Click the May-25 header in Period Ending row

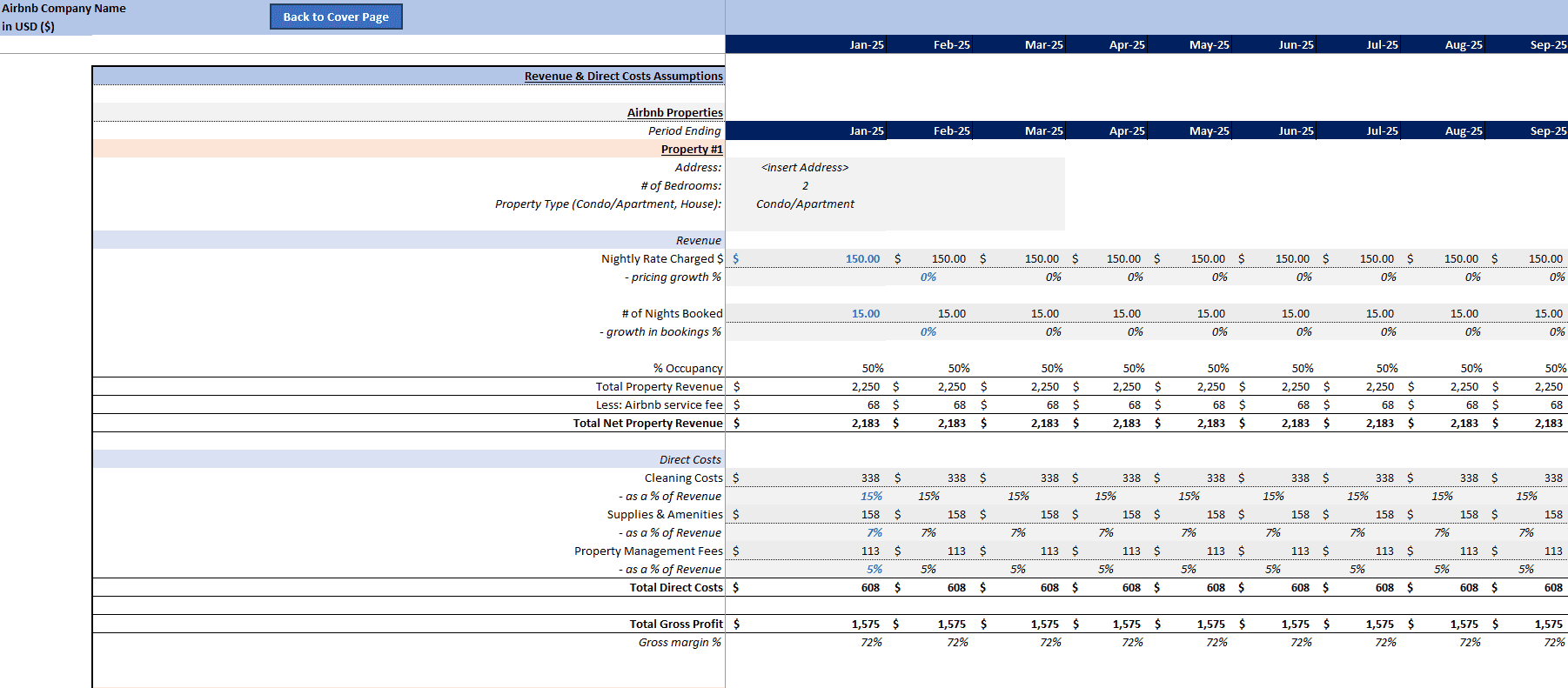click(x=1209, y=130)
